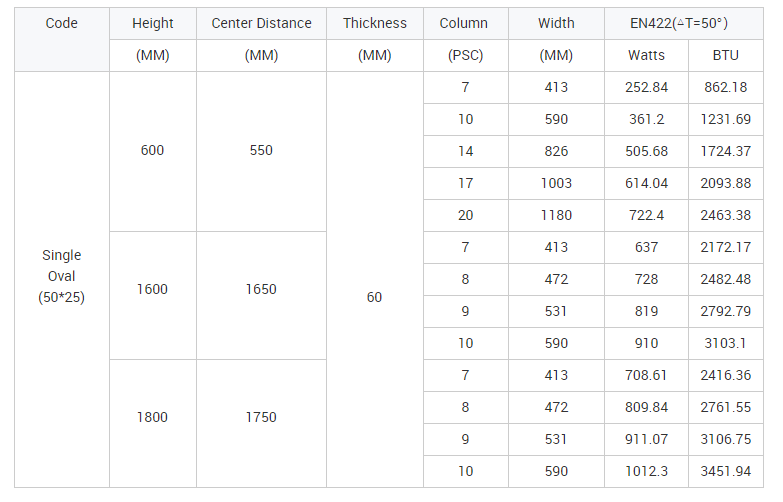Click the 1750 center distance cell
The height and width of the screenshot is (502, 783).
pyautogui.click(x=261, y=423)
